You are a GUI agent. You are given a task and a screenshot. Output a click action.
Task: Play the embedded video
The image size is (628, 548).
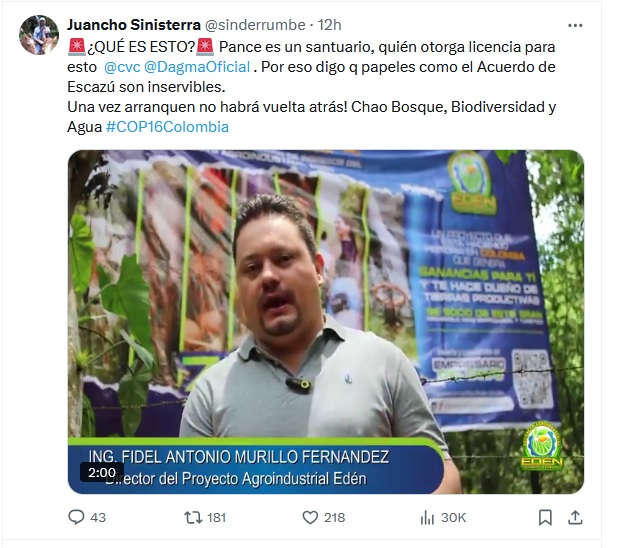click(x=326, y=322)
